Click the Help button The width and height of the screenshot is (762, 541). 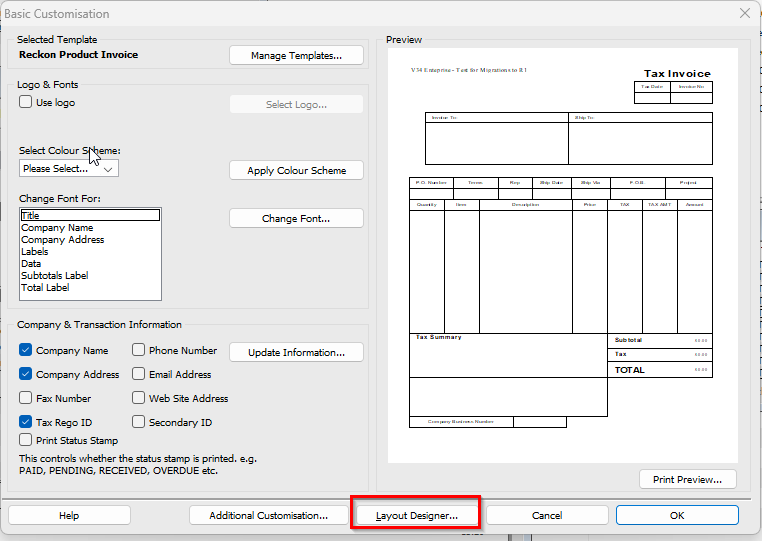click(69, 515)
